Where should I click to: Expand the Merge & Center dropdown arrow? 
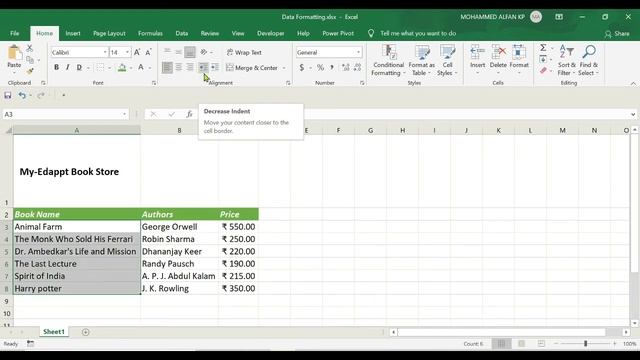[284, 68]
